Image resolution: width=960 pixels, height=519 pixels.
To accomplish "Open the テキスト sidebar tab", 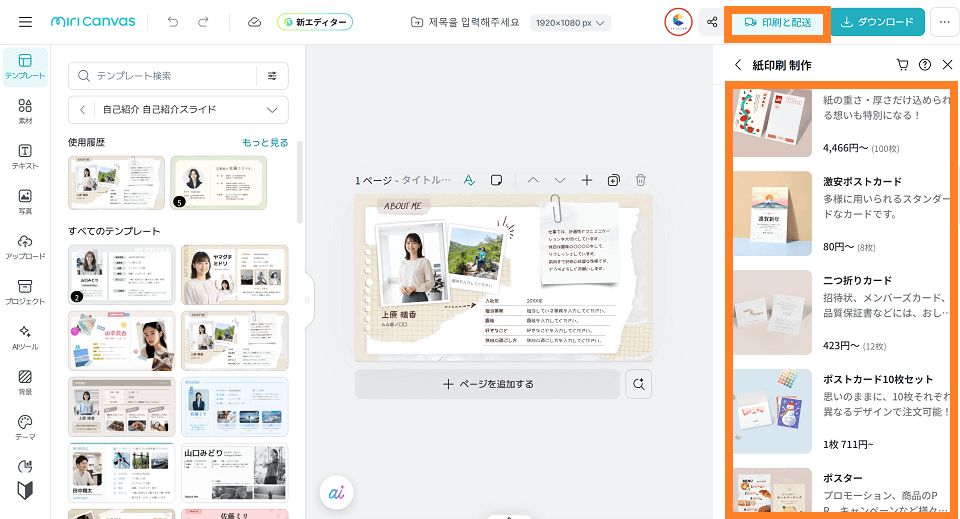I will tap(25, 156).
